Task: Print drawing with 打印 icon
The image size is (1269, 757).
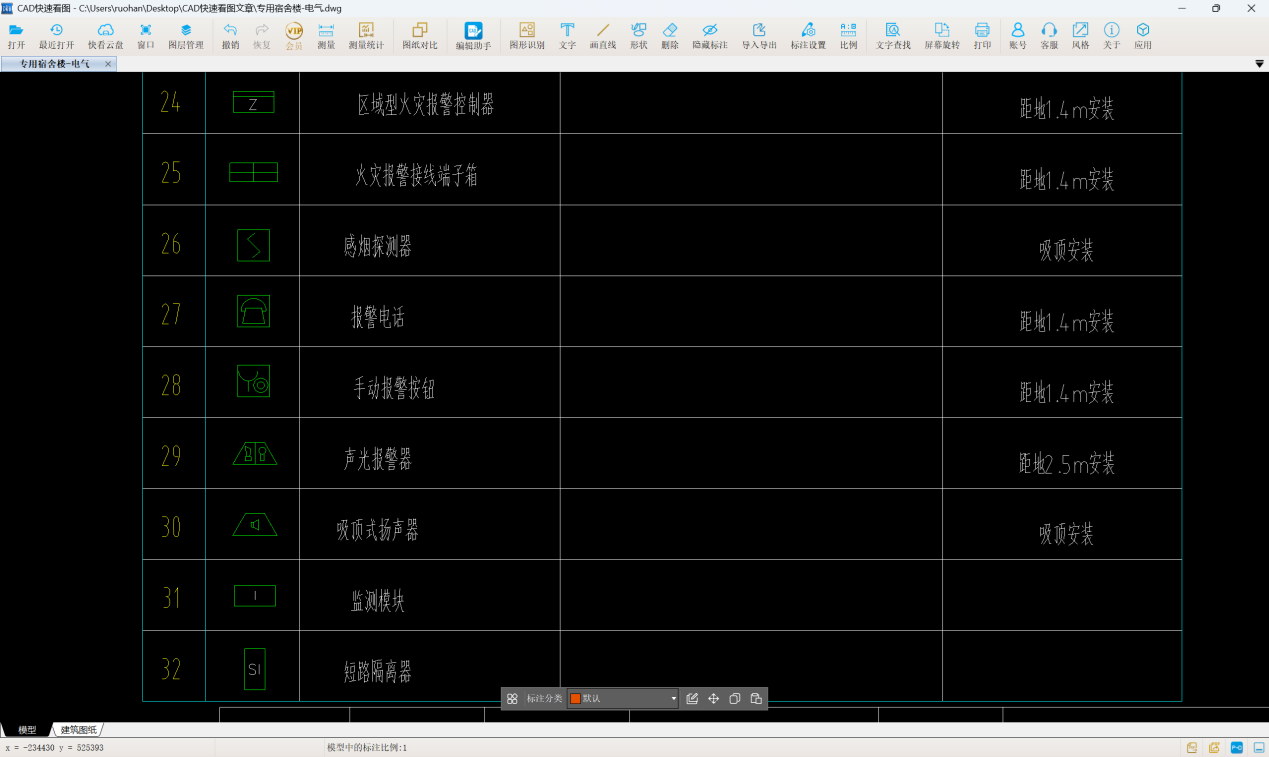Action: [982, 36]
